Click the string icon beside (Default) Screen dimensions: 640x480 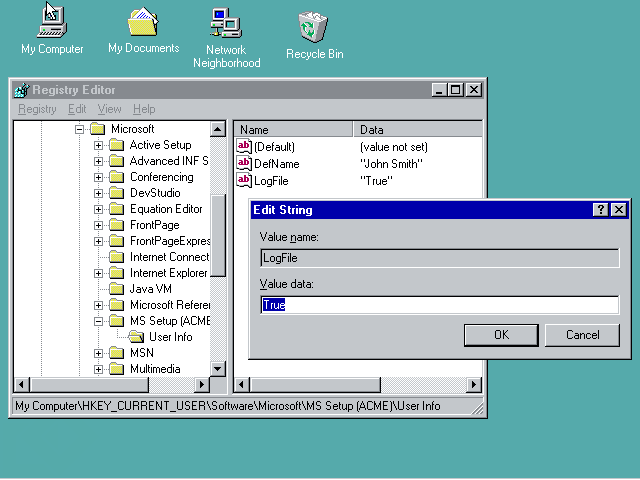(244, 147)
